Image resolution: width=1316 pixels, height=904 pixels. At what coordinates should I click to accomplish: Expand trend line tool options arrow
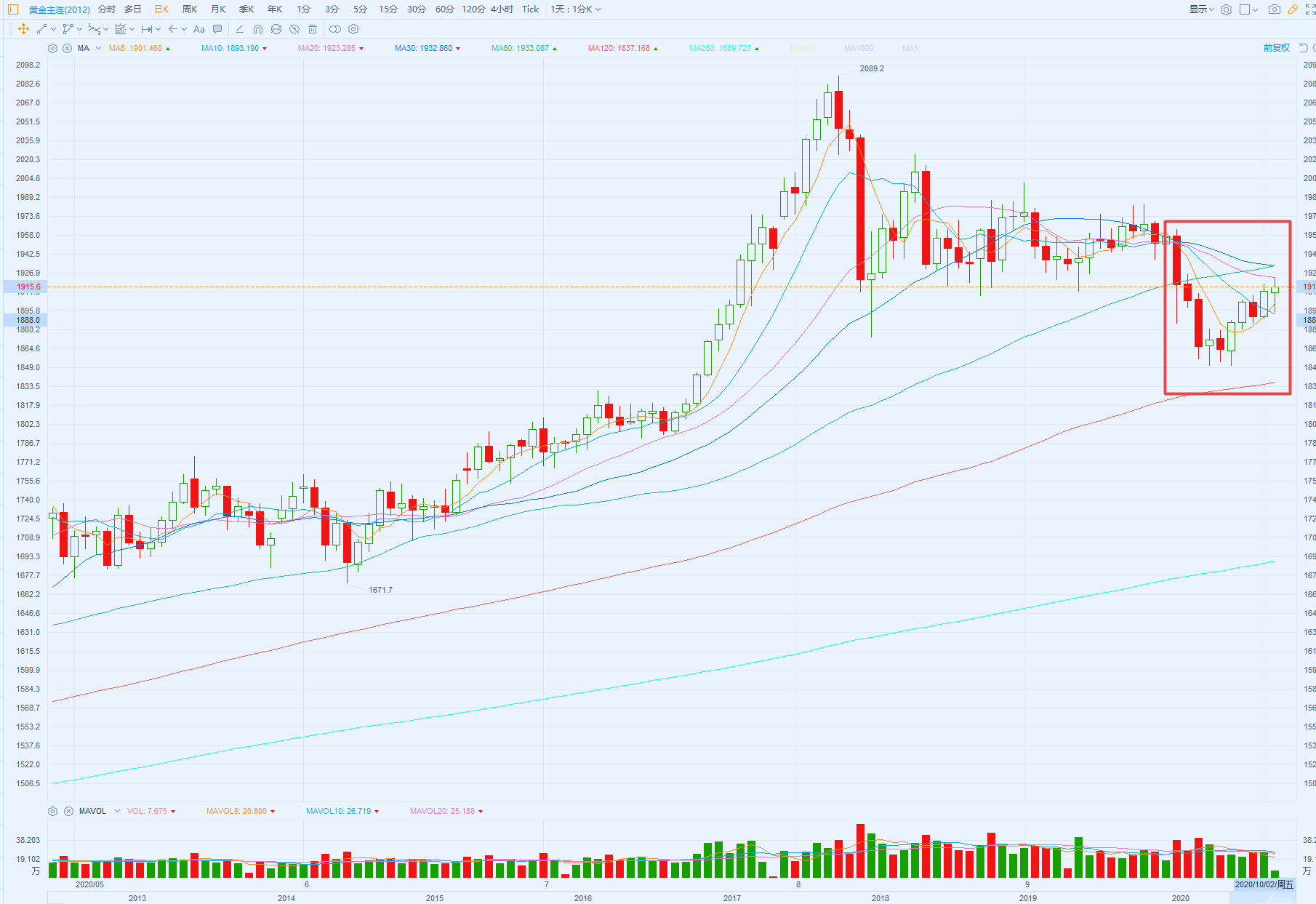54,29
